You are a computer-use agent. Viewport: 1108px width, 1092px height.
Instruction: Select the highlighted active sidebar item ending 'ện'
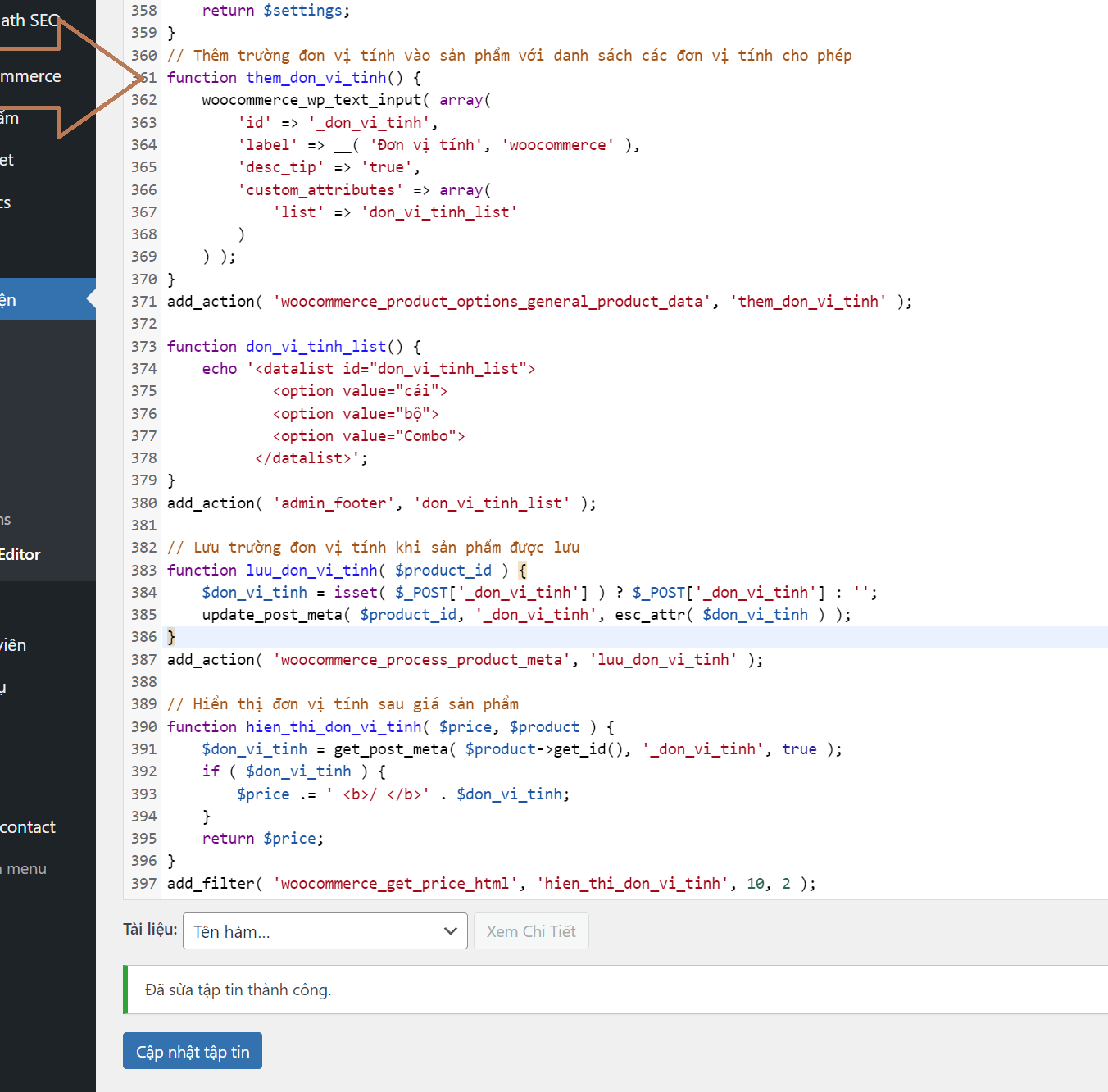[48, 300]
